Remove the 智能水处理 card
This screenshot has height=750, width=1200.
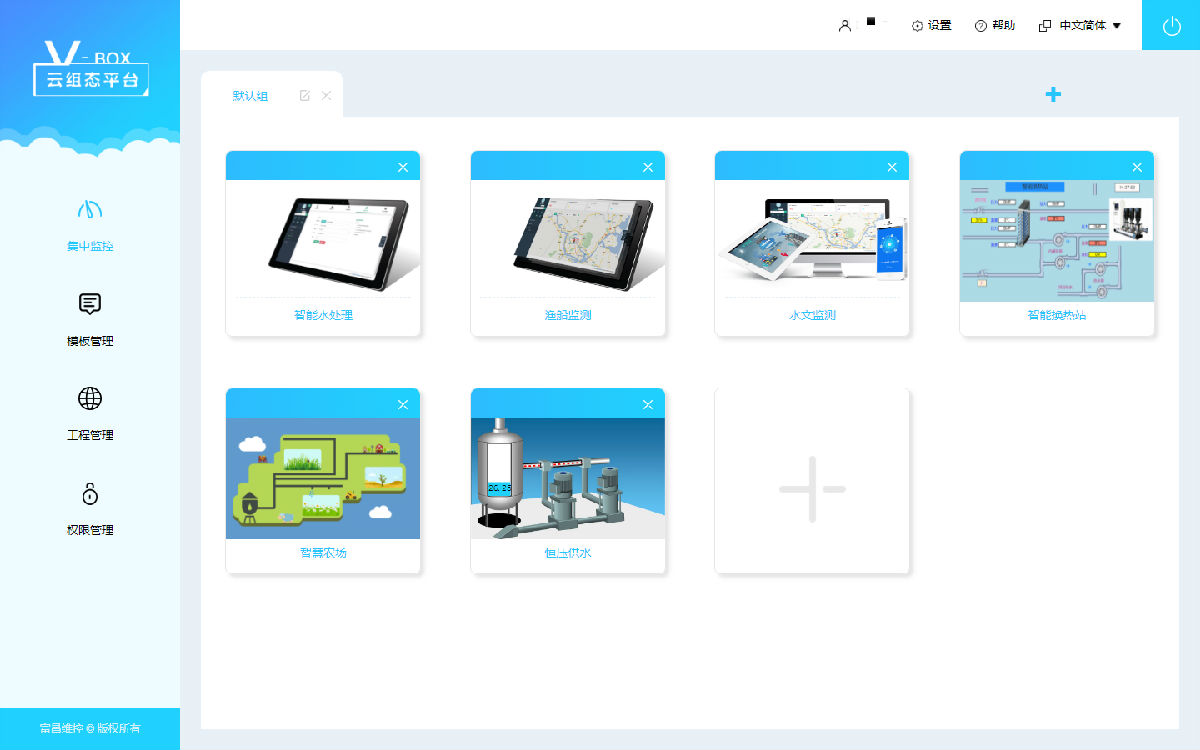pos(403,167)
